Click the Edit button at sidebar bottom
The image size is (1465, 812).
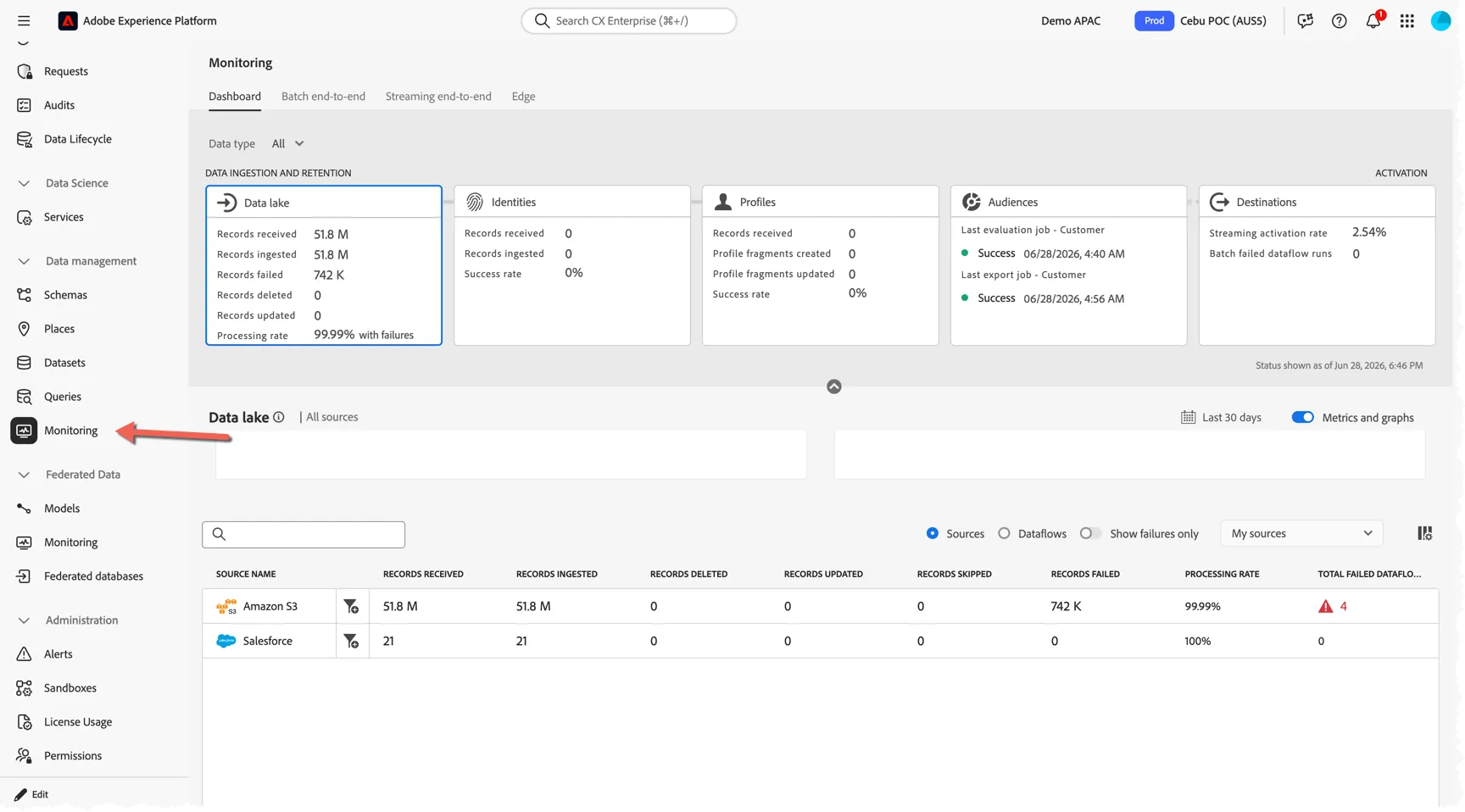point(31,794)
